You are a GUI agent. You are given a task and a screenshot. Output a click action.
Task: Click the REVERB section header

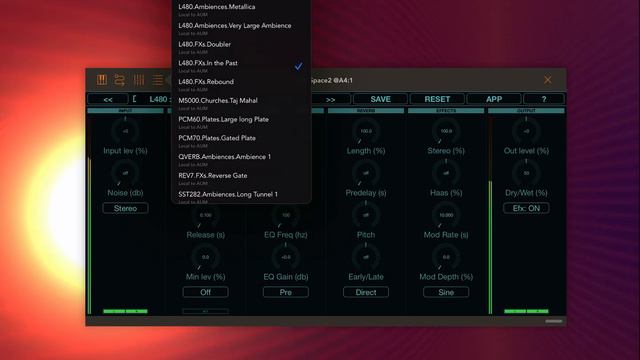coord(366,111)
